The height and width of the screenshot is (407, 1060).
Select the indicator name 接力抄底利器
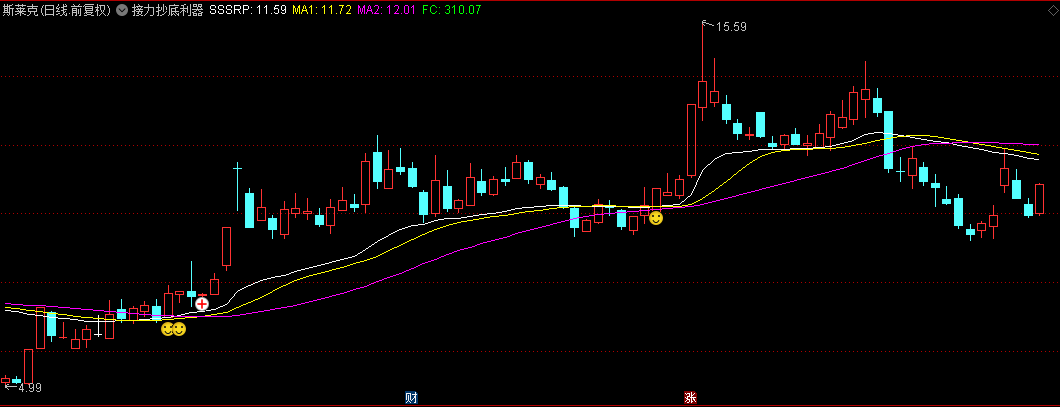(168, 11)
